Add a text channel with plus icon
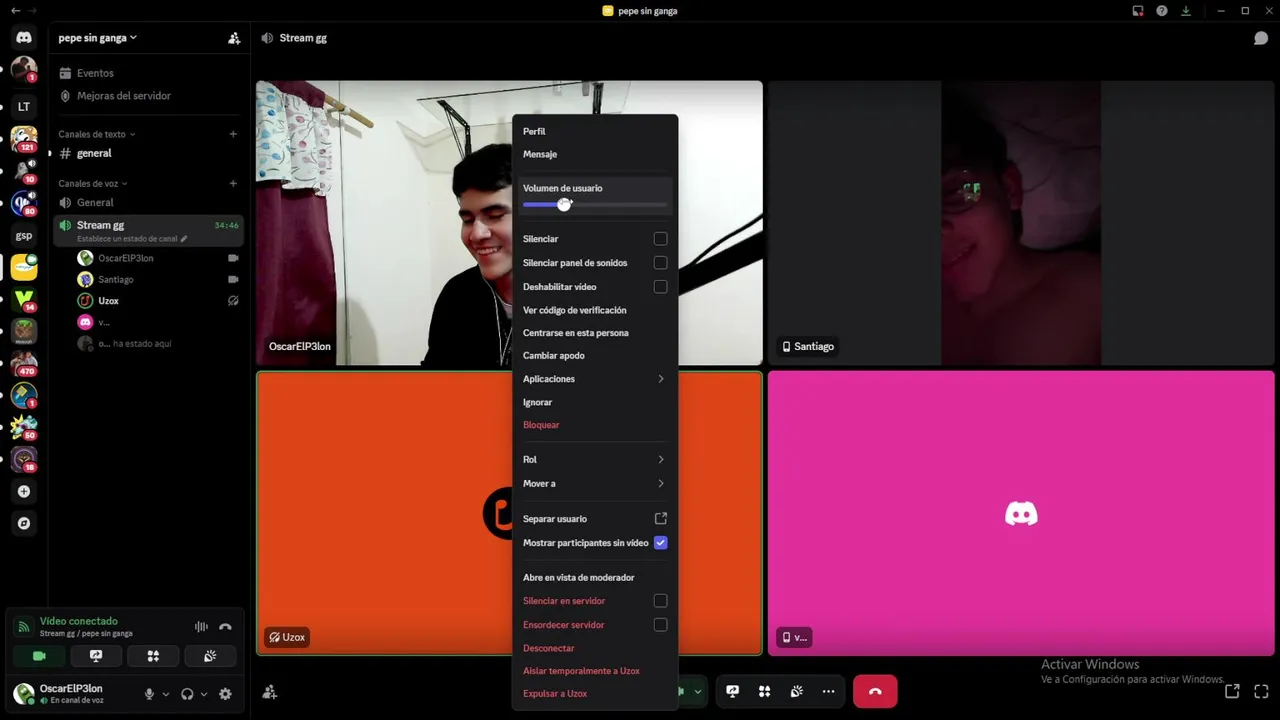 point(233,134)
